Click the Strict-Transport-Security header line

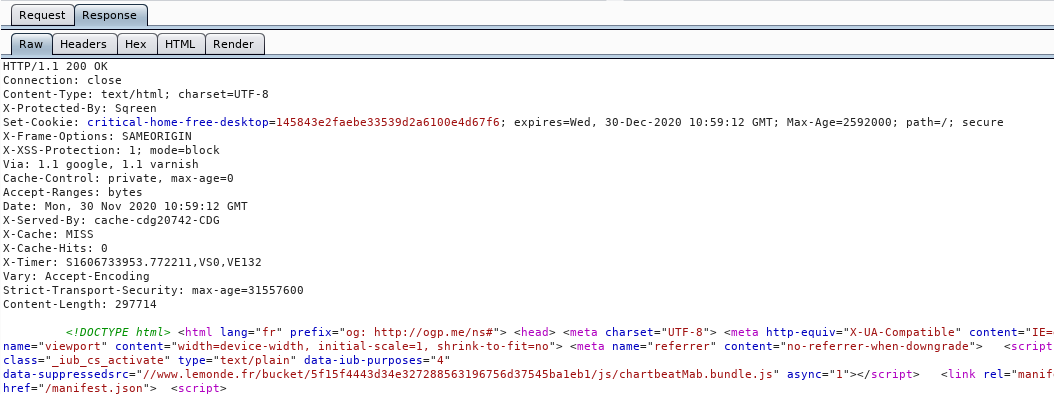[153, 290]
